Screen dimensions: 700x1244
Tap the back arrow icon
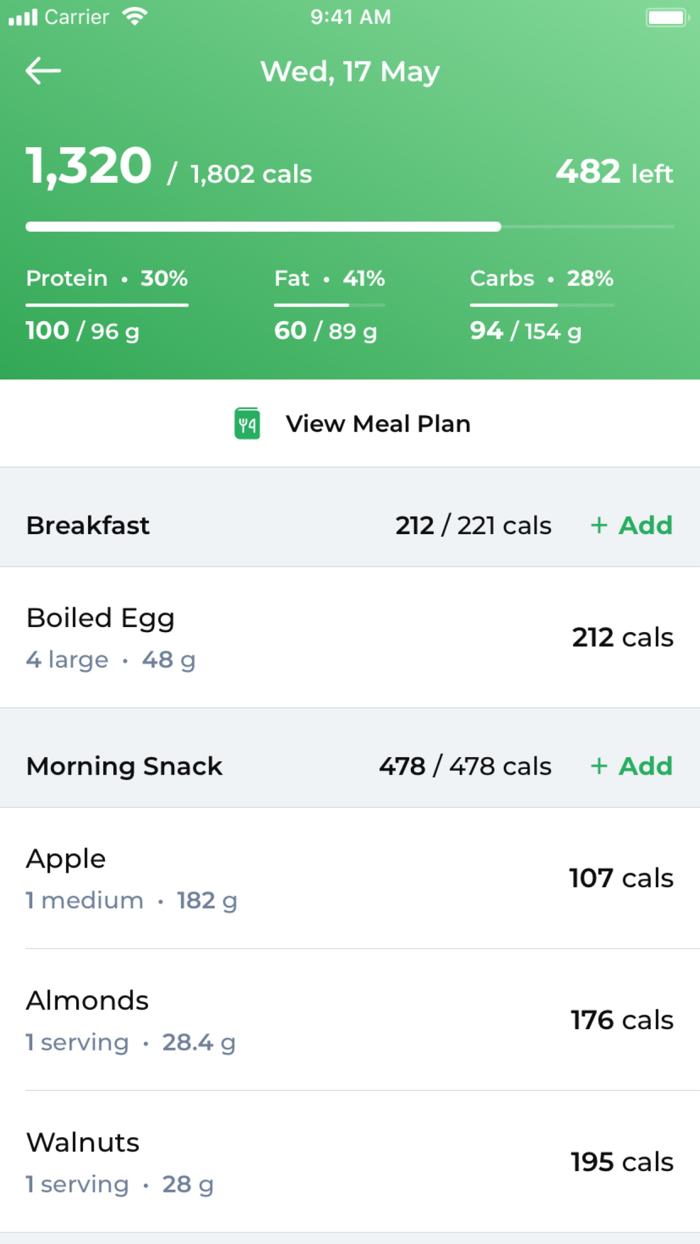pos(43,71)
